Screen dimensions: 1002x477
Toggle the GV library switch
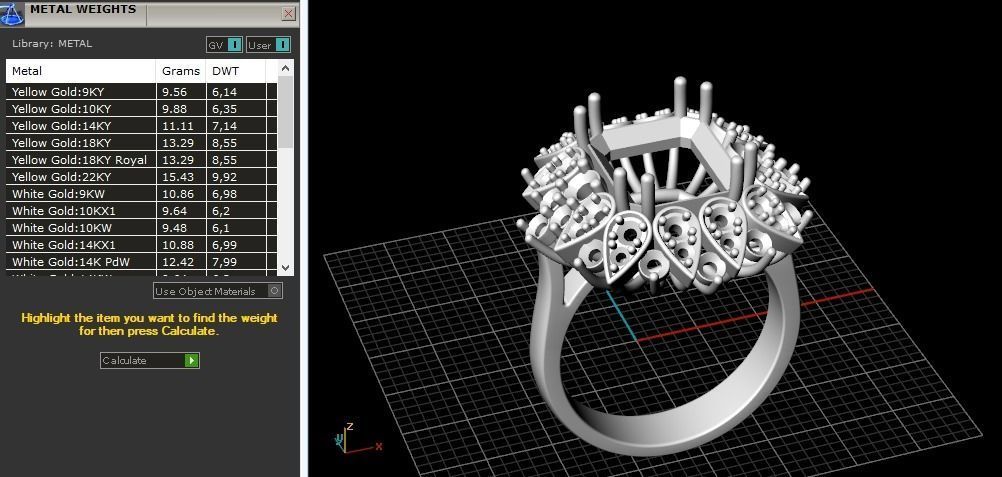[x=235, y=45]
